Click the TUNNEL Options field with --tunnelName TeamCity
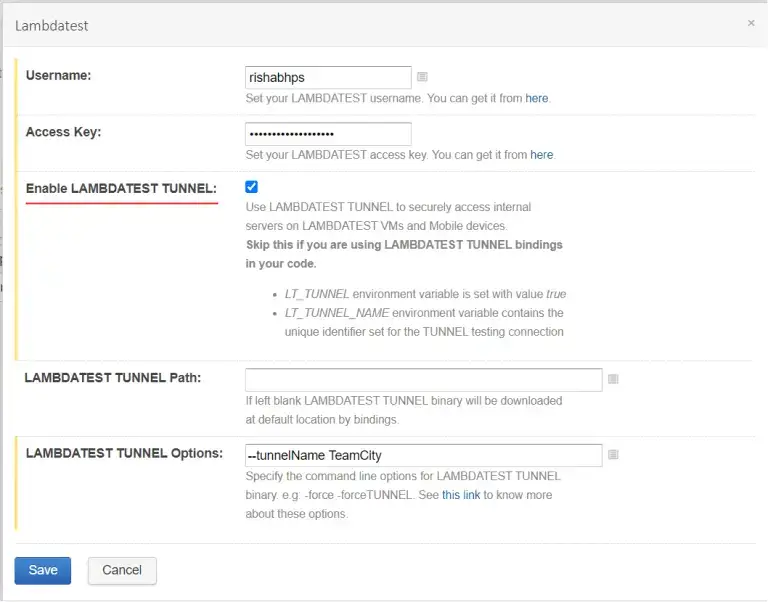Screen dimensions: 768x602 (423, 455)
